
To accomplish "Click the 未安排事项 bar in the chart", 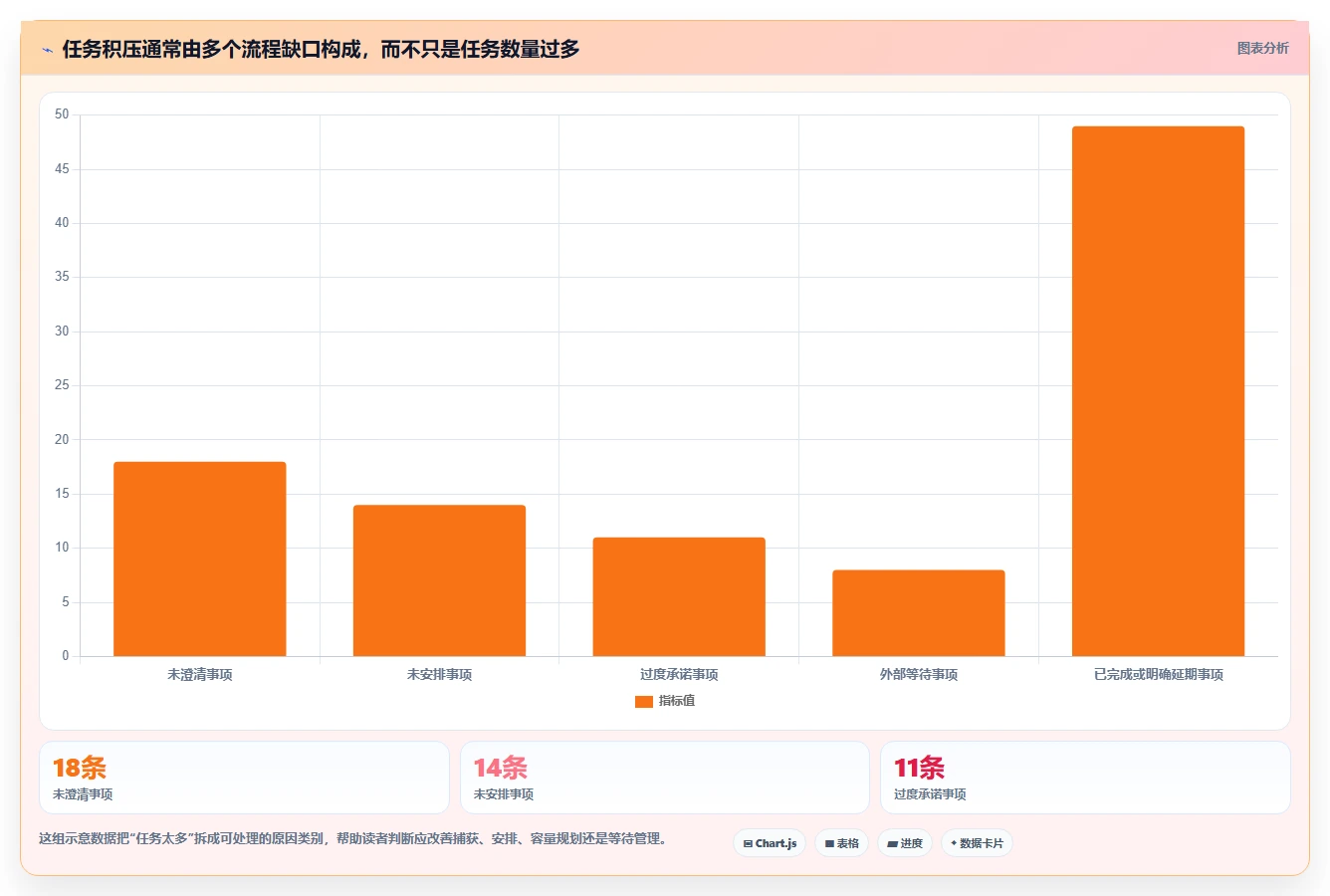I will tap(439, 580).
